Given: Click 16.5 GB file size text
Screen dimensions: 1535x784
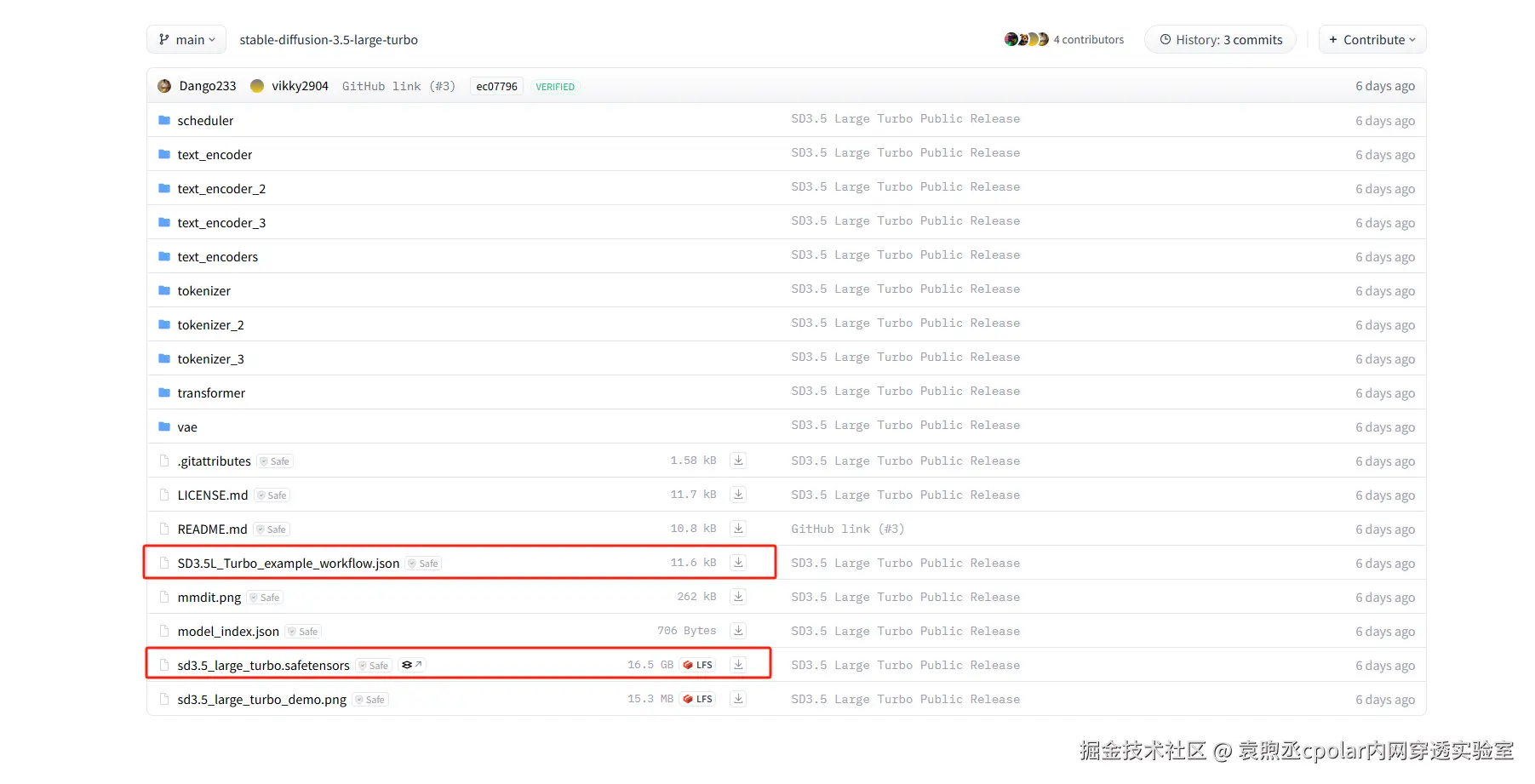Looking at the screenshot, I should (x=650, y=665).
